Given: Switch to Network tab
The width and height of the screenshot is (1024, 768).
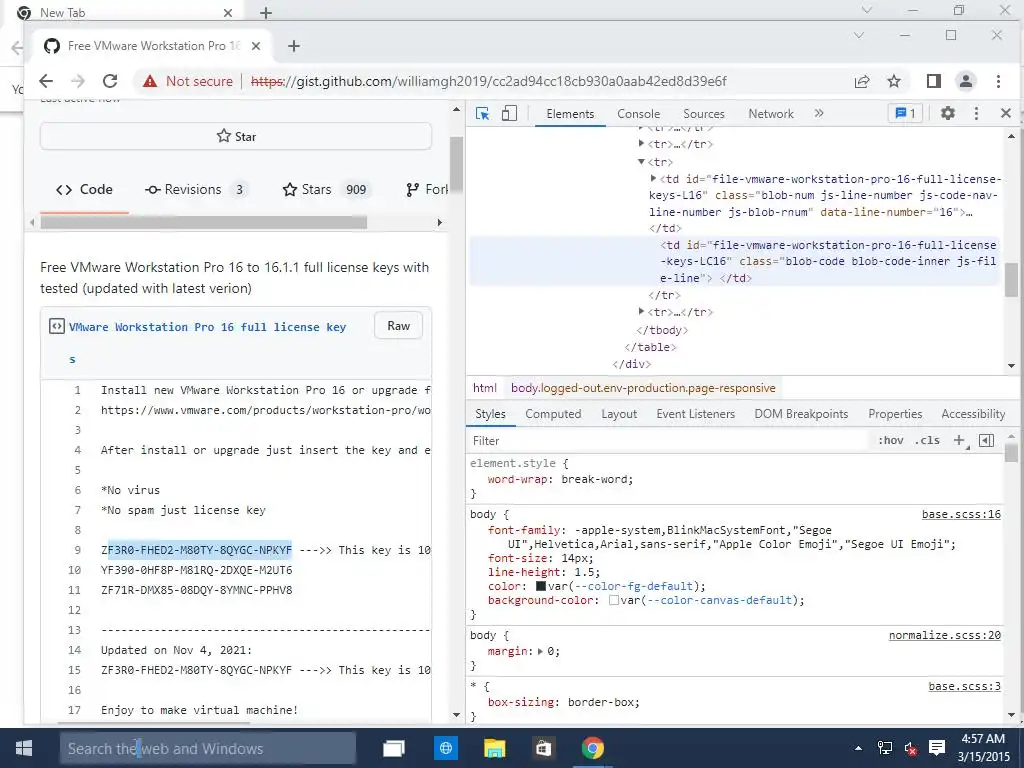Looking at the screenshot, I should pos(771,114).
